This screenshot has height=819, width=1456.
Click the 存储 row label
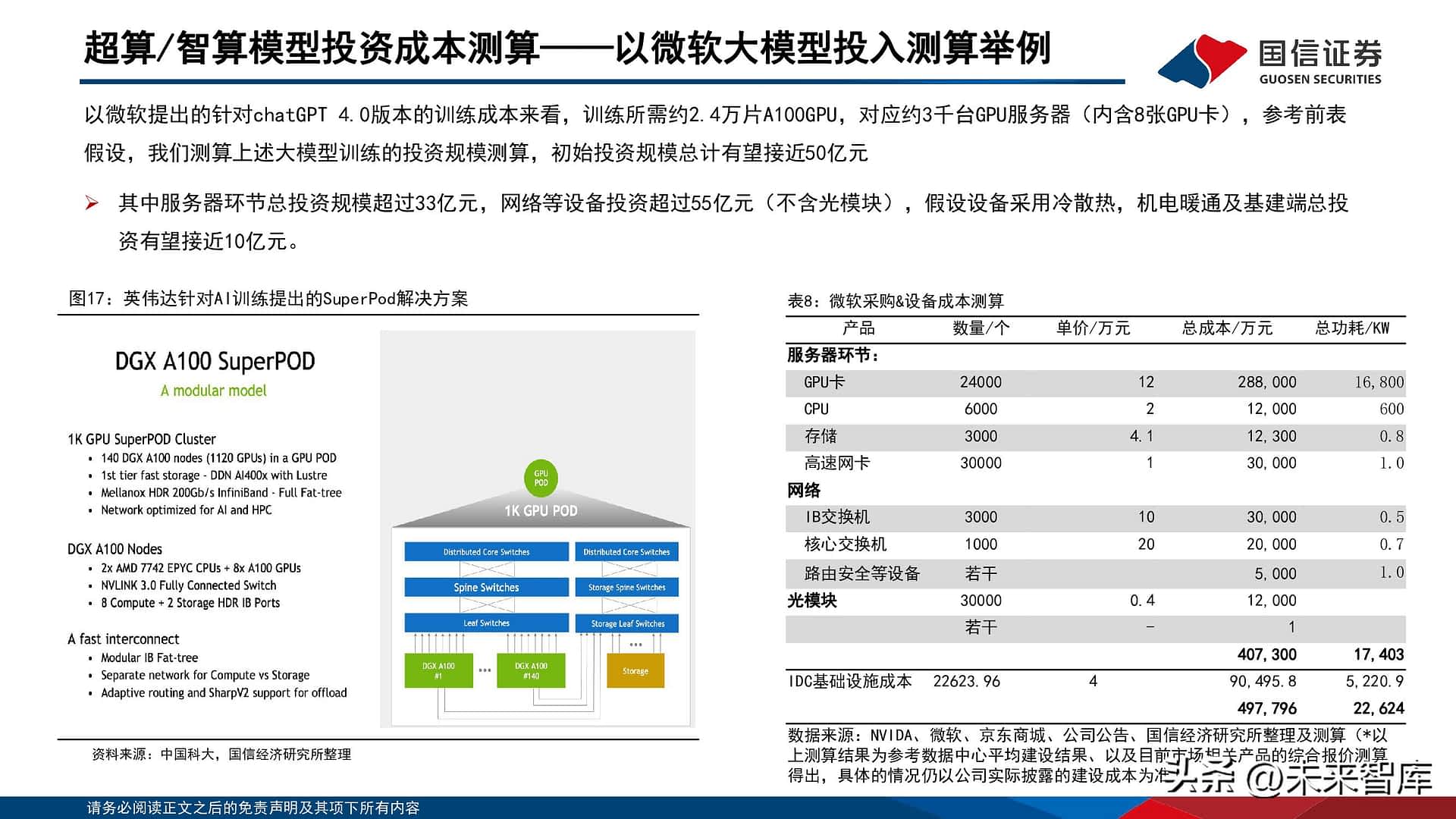821,436
